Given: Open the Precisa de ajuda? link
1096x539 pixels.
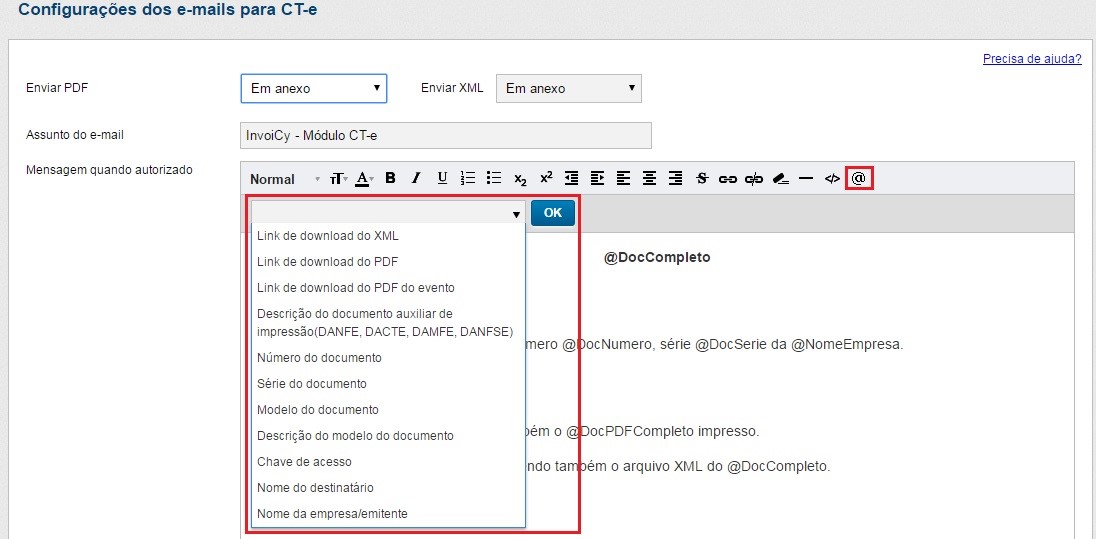Looking at the screenshot, I should tap(1032, 59).
